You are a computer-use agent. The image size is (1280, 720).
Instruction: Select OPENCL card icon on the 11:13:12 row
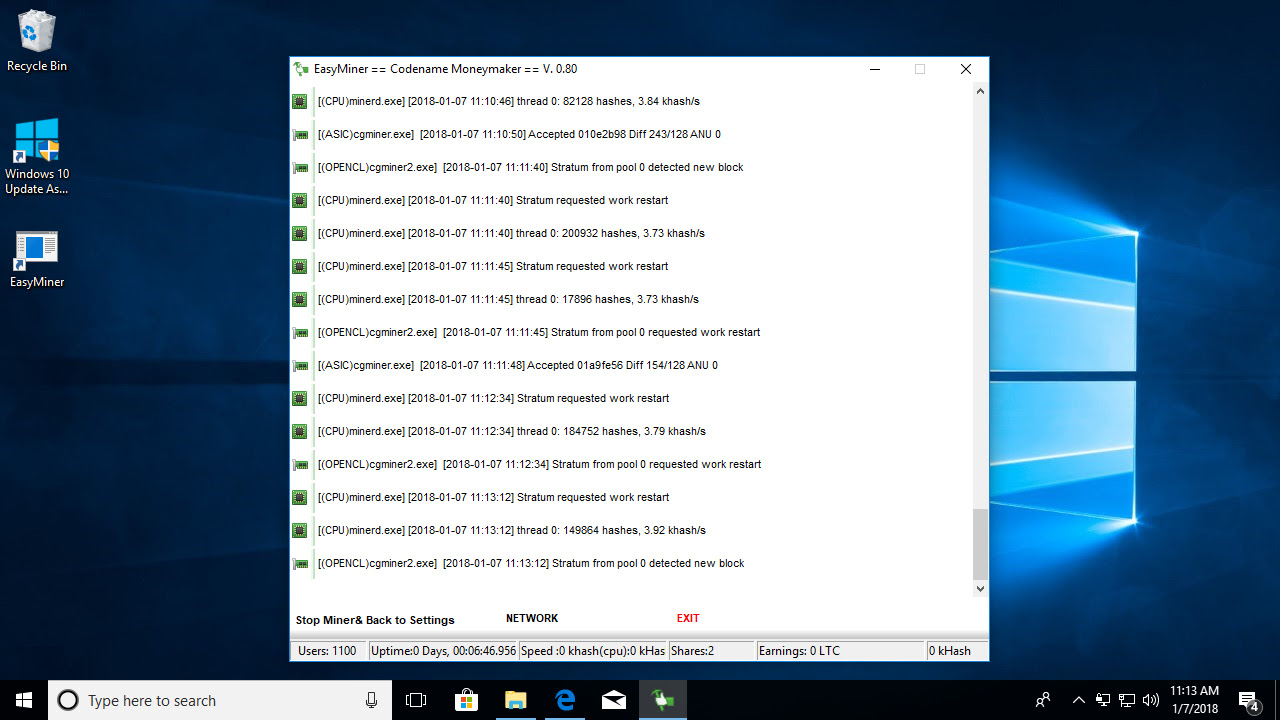pyautogui.click(x=299, y=563)
